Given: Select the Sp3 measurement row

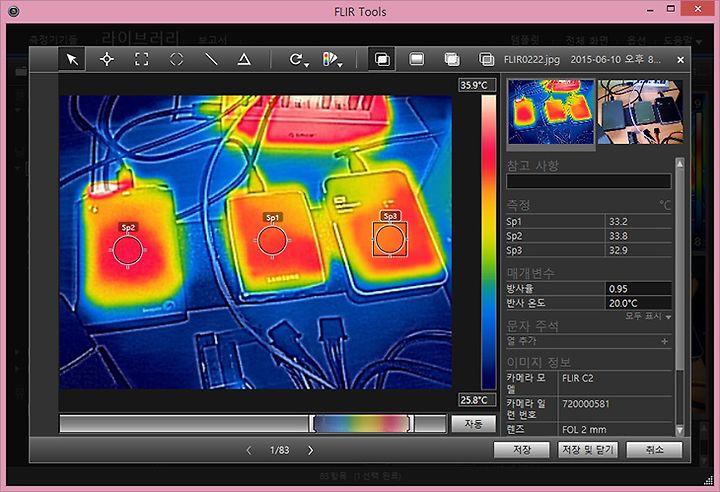Looking at the screenshot, I should click(588, 250).
